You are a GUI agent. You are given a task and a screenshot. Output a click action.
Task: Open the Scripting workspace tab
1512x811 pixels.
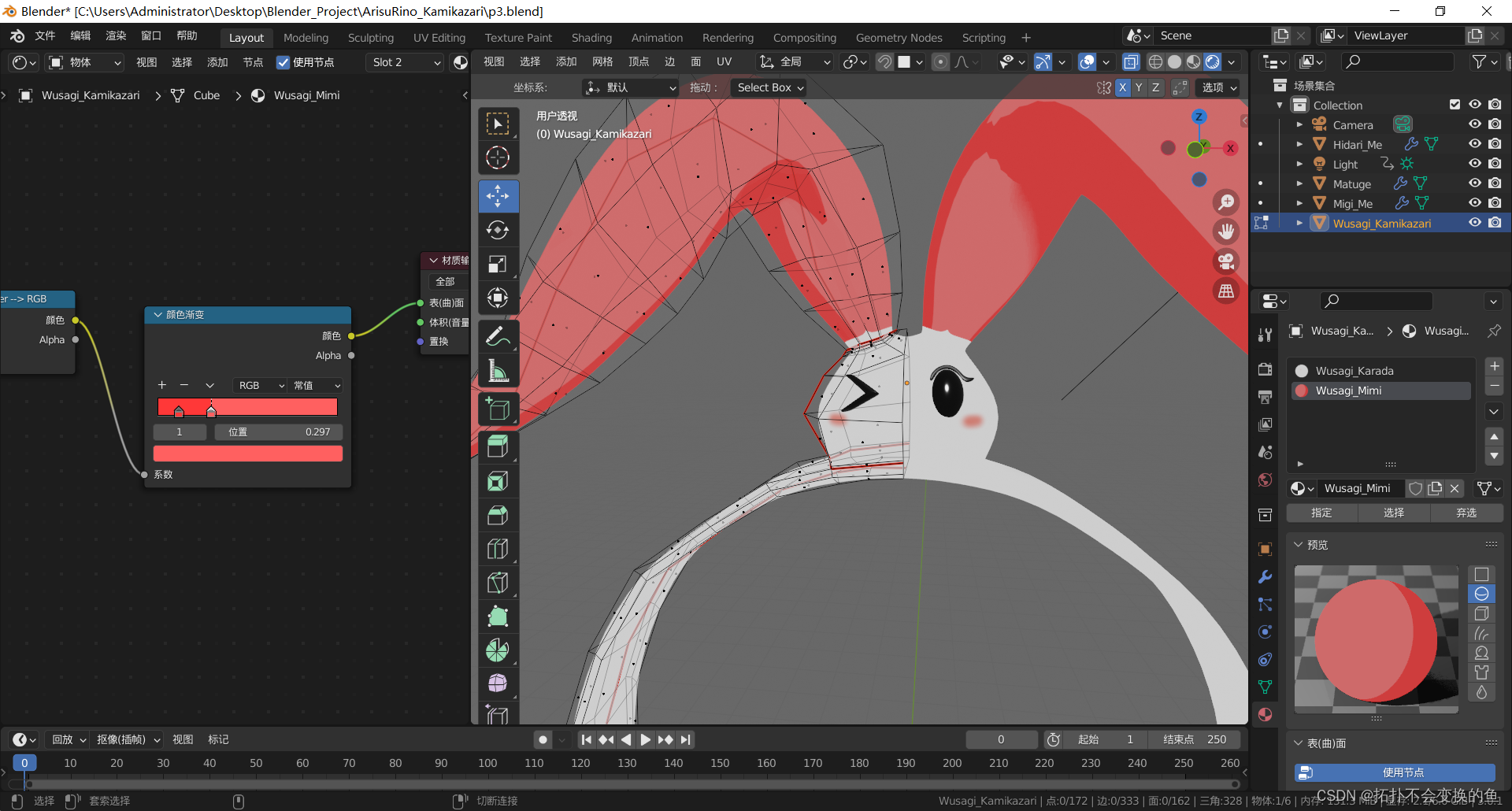pyautogui.click(x=984, y=37)
